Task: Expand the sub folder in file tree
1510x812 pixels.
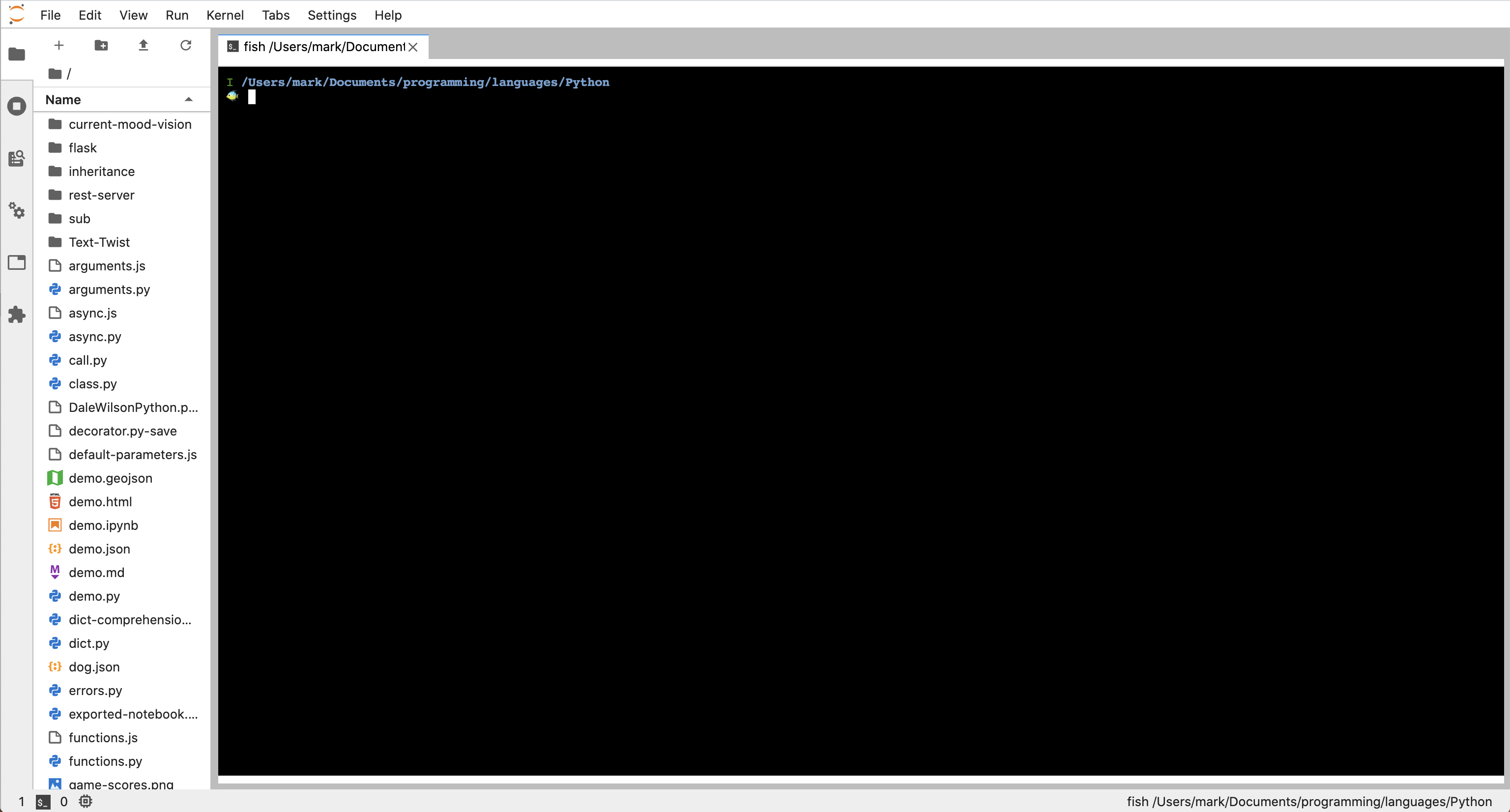Action: point(80,218)
